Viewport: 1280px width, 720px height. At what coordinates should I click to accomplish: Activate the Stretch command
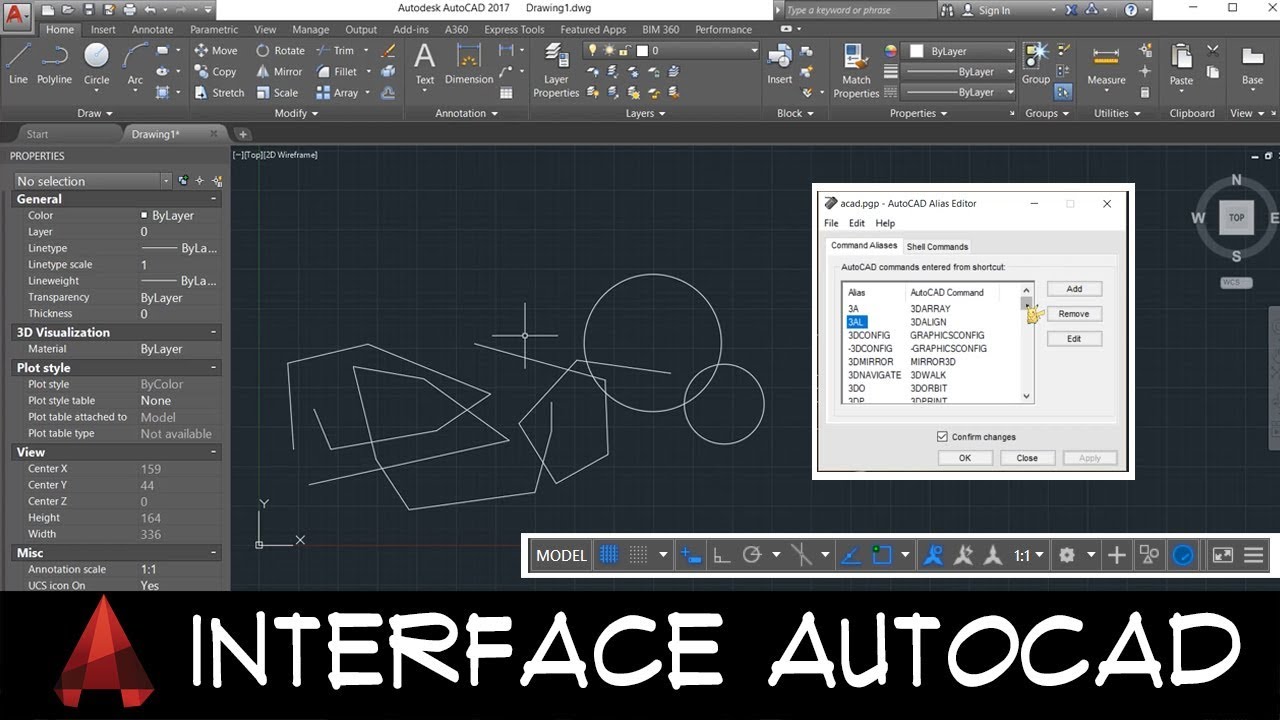[x=219, y=92]
